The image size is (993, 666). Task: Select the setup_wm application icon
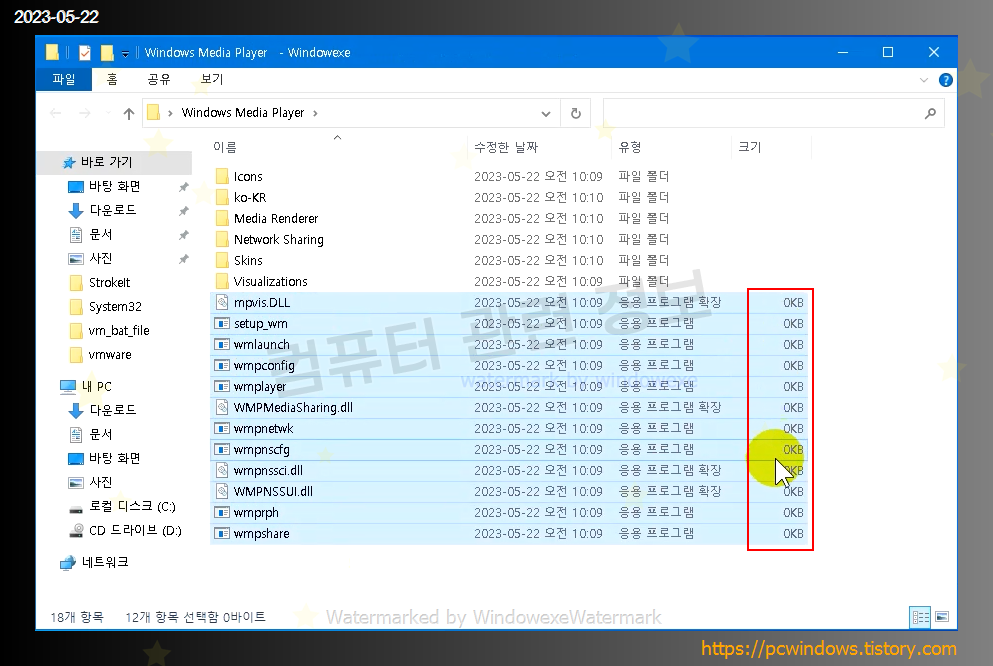(x=222, y=324)
